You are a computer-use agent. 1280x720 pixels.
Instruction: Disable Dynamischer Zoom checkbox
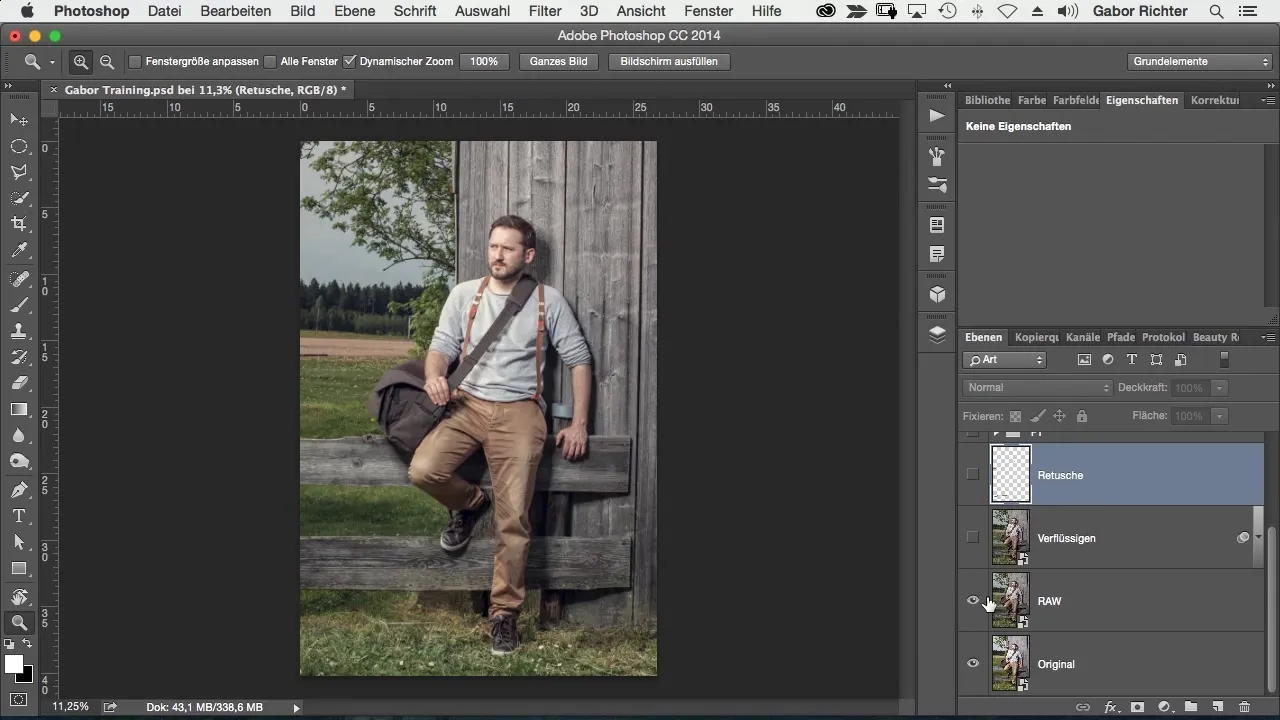click(x=349, y=62)
